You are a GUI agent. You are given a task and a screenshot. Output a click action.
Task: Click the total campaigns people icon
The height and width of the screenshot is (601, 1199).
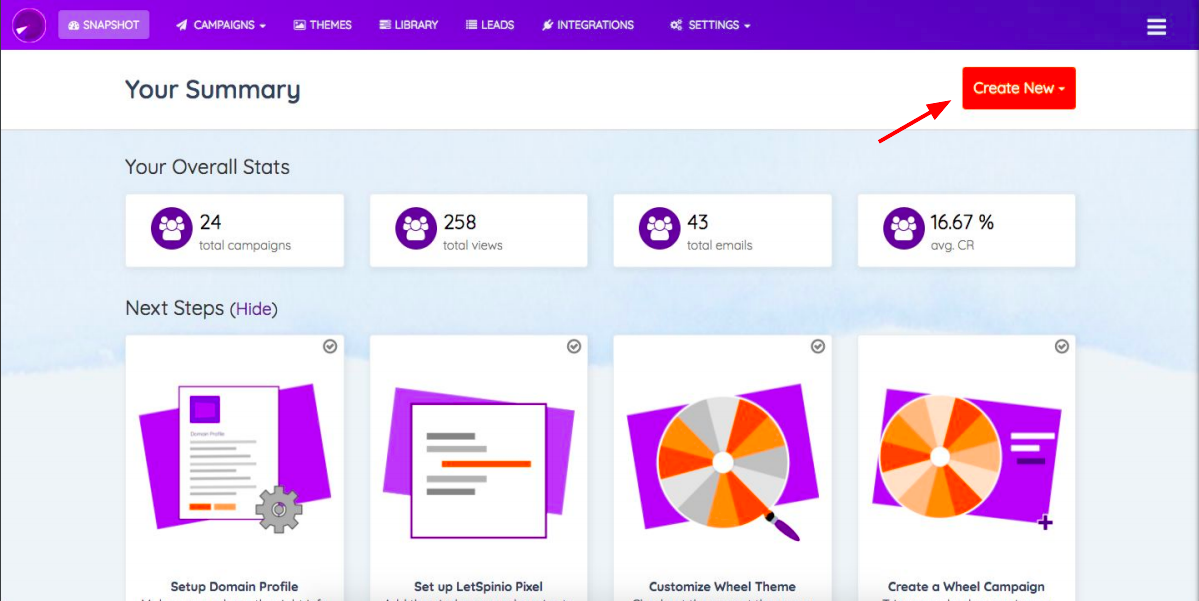[171, 229]
